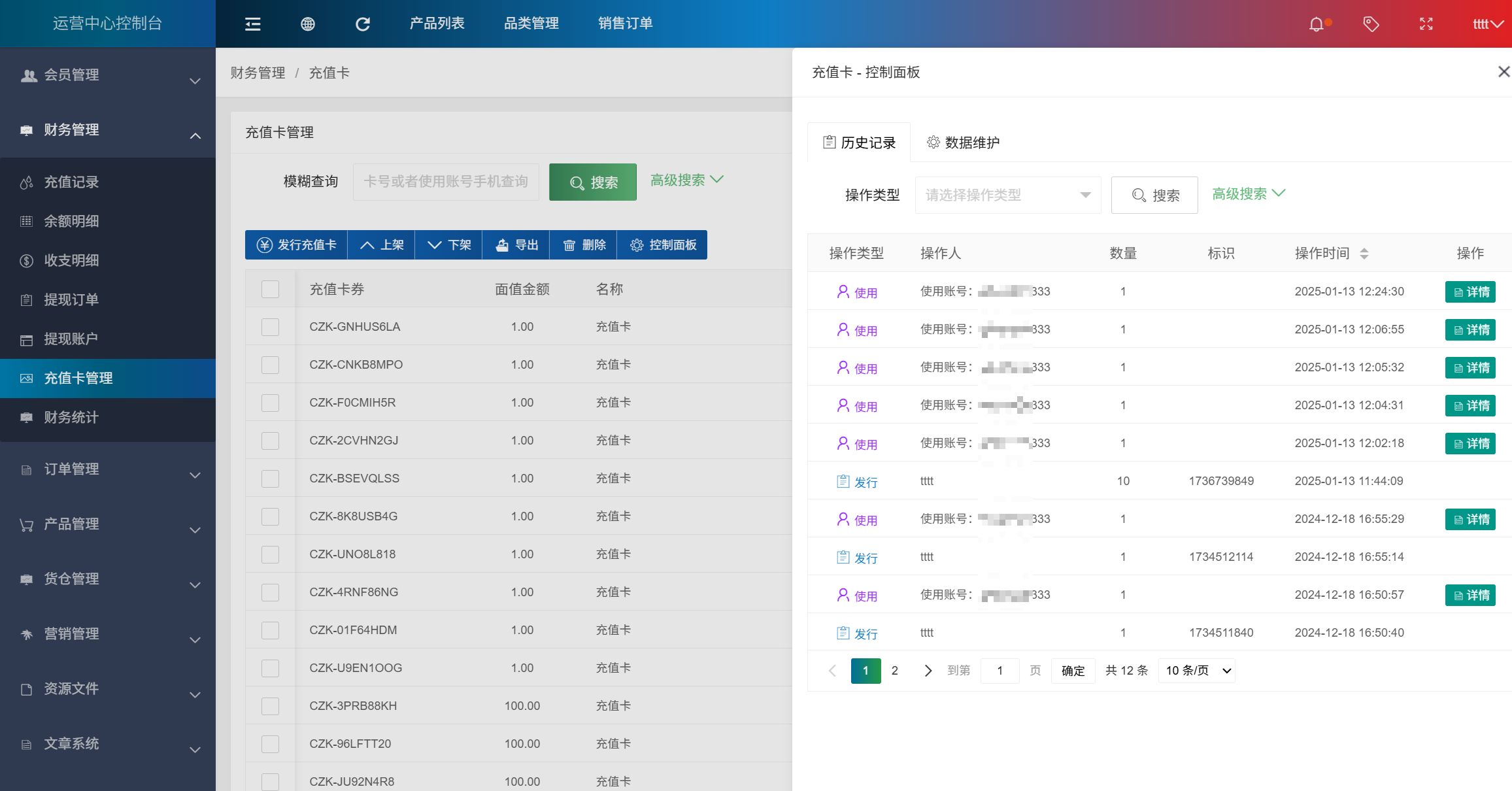Click the refresh icon in top bar
This screenshot has width=1512, height=791.
[363, 24]
